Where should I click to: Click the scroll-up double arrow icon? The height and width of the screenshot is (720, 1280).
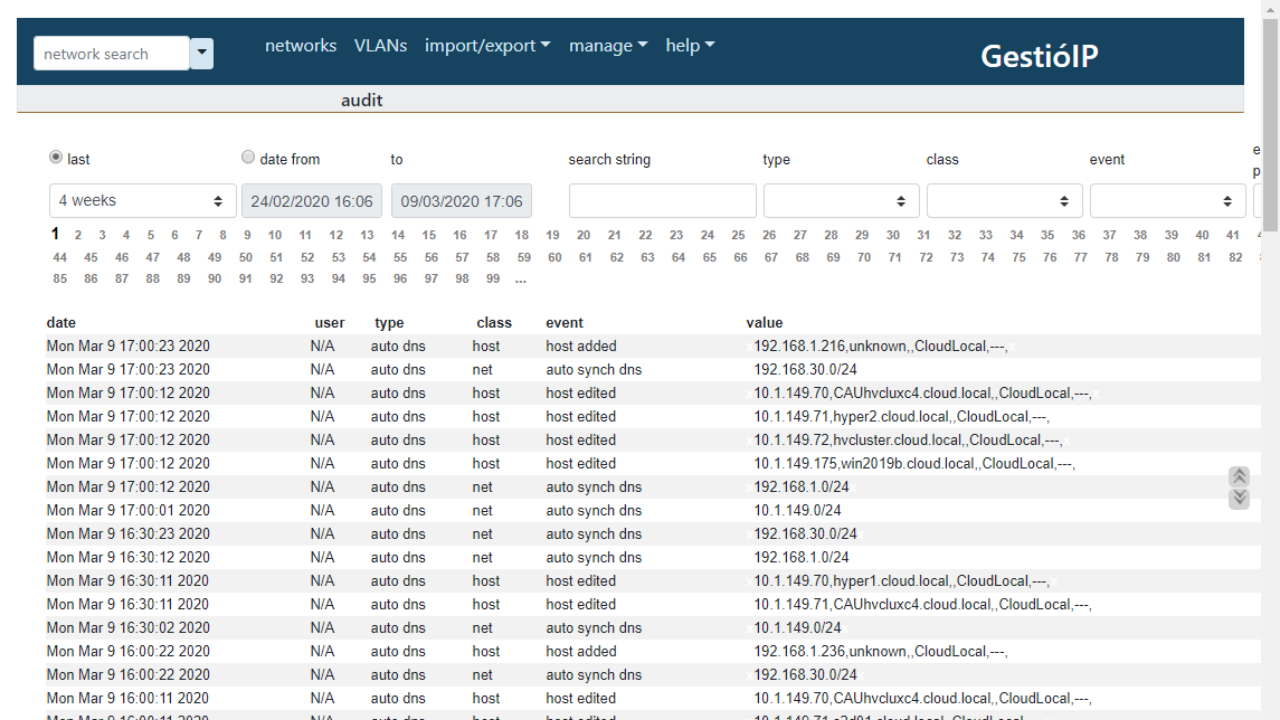(x=1239, y=477)
